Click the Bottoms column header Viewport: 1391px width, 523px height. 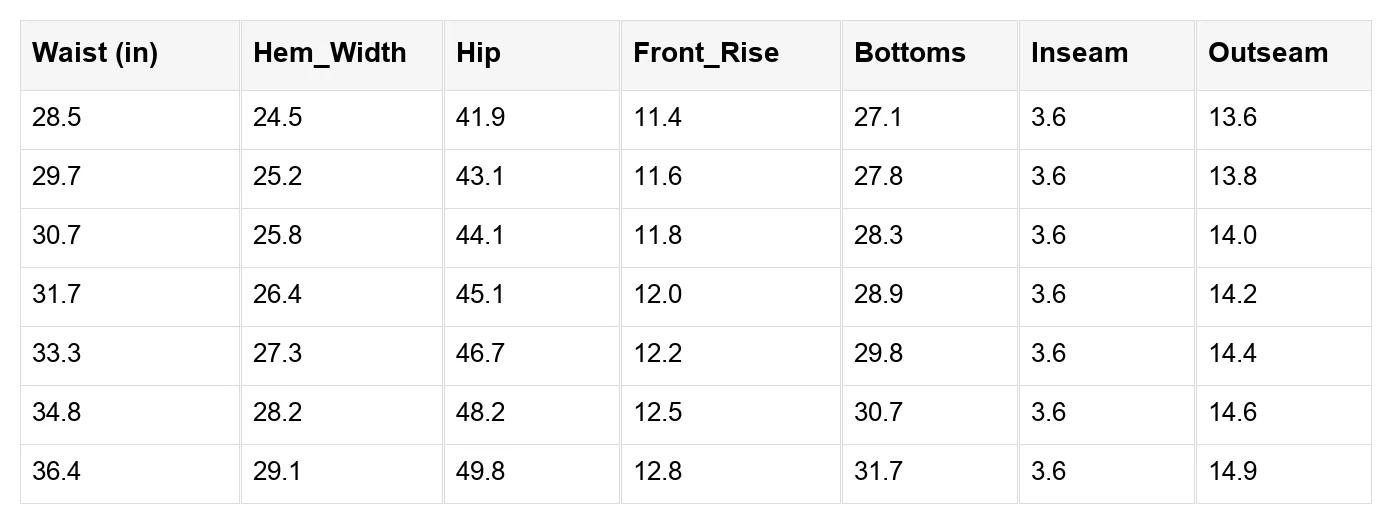click(930, 55)
